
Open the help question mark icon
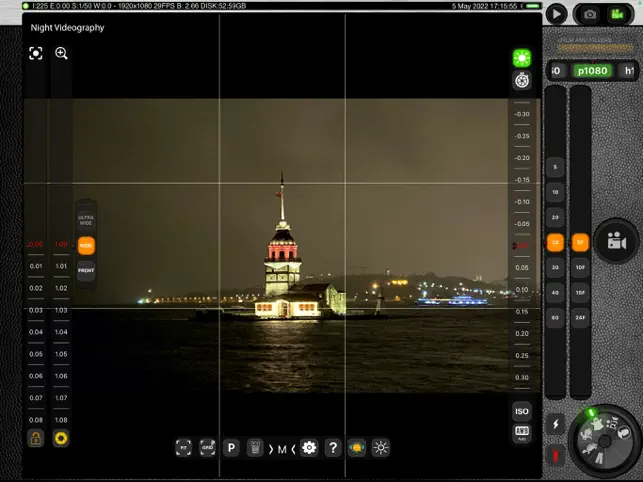coord(333,448)
